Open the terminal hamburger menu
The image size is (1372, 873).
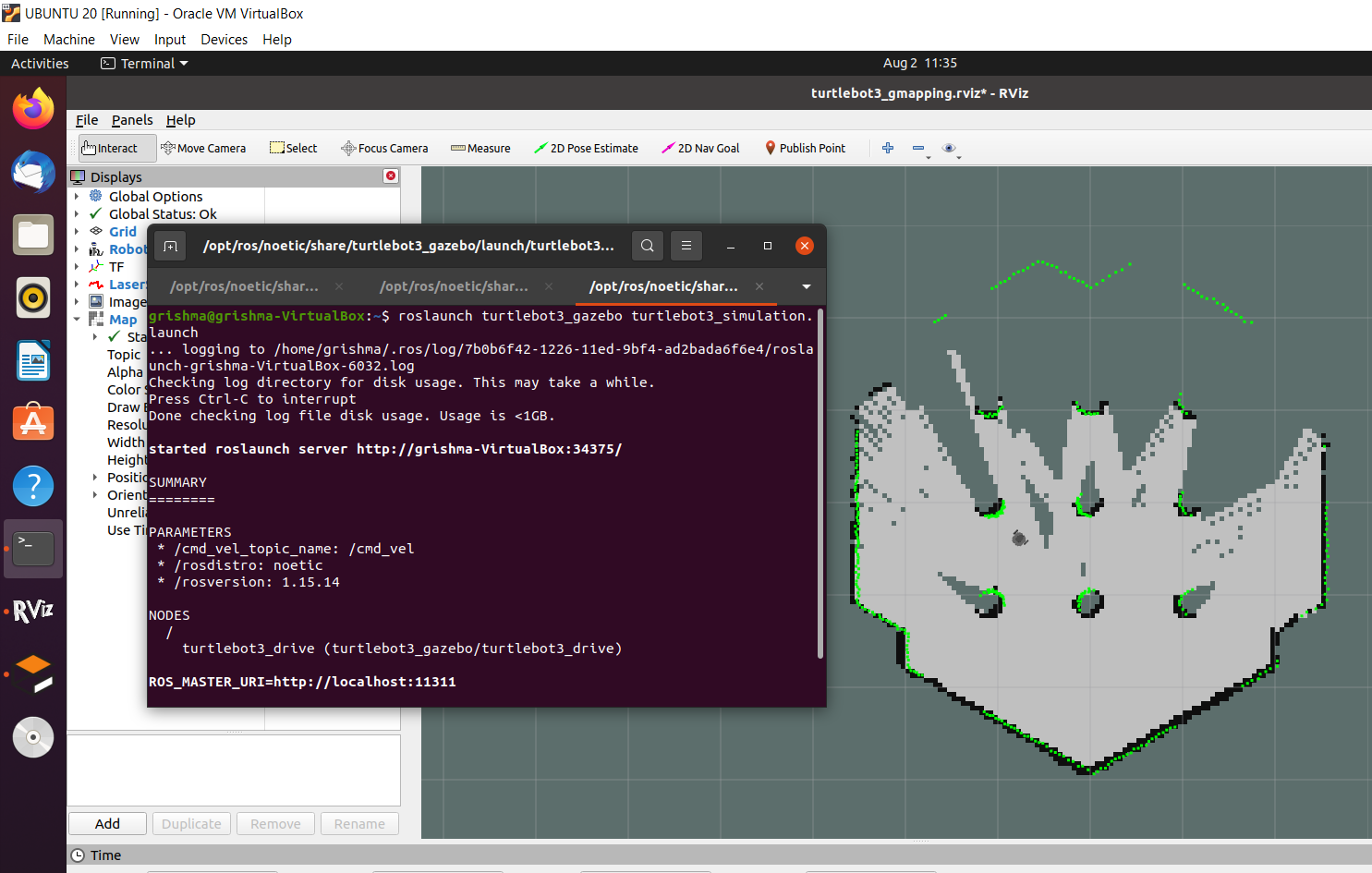pos(686,246)
